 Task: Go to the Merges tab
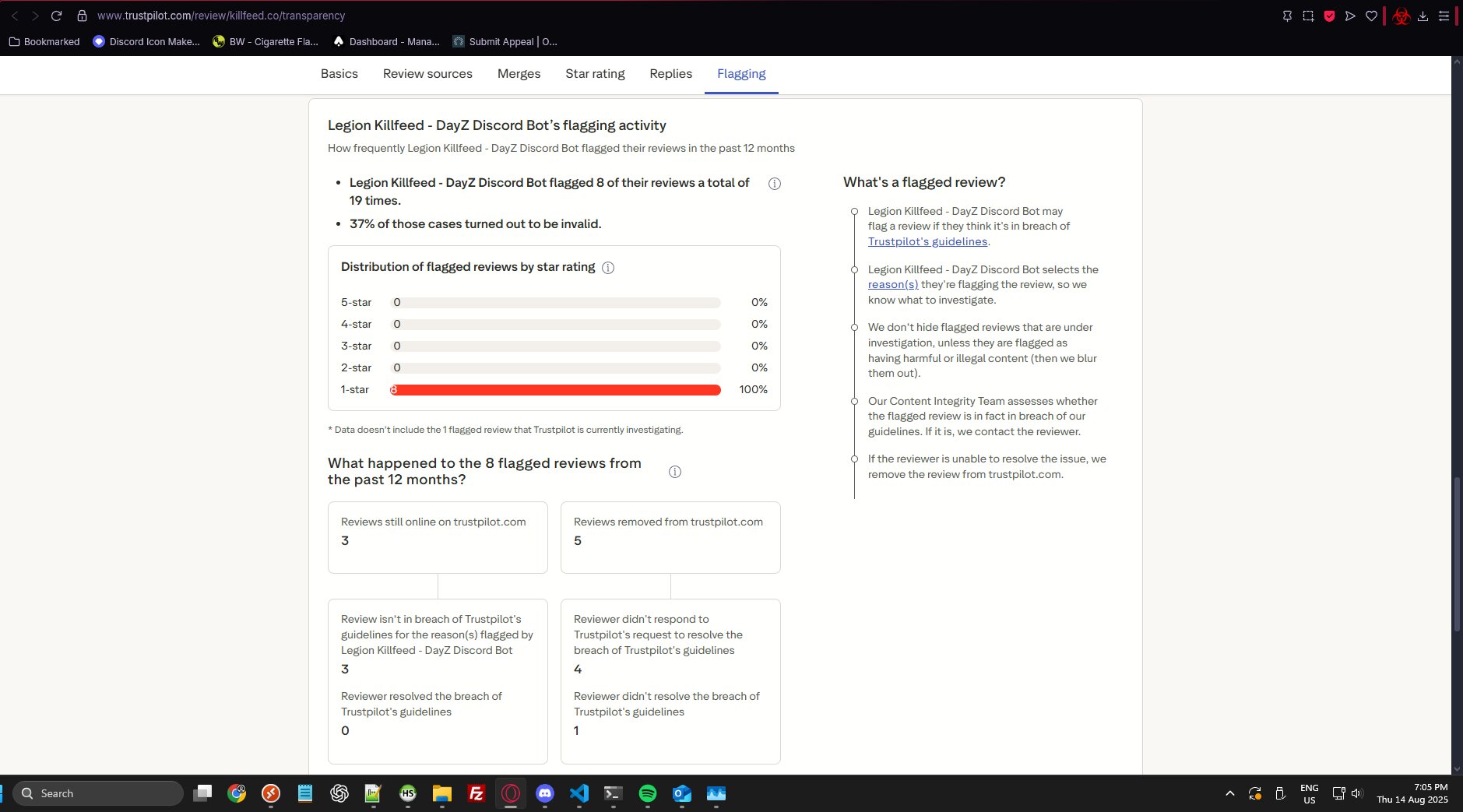[x=519, y=74]
